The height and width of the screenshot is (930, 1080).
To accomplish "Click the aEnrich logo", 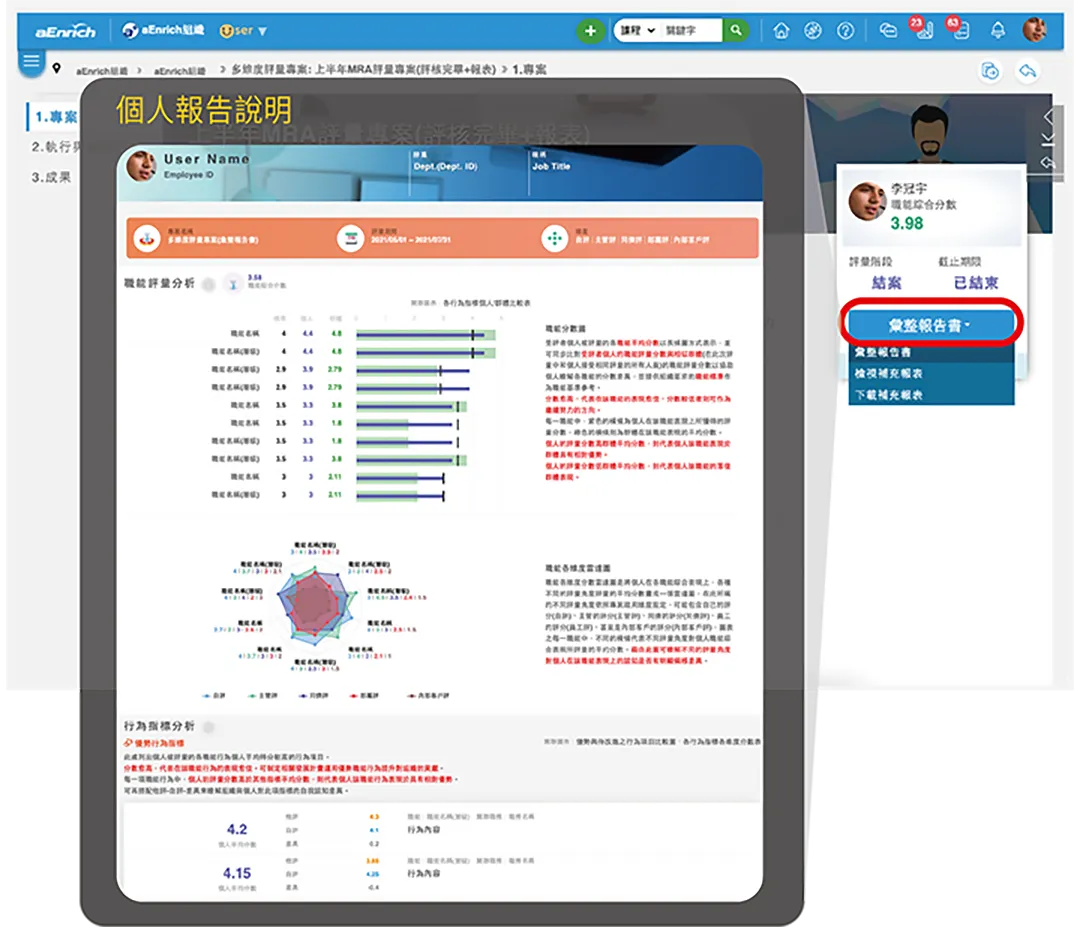I will click(65, 31).
